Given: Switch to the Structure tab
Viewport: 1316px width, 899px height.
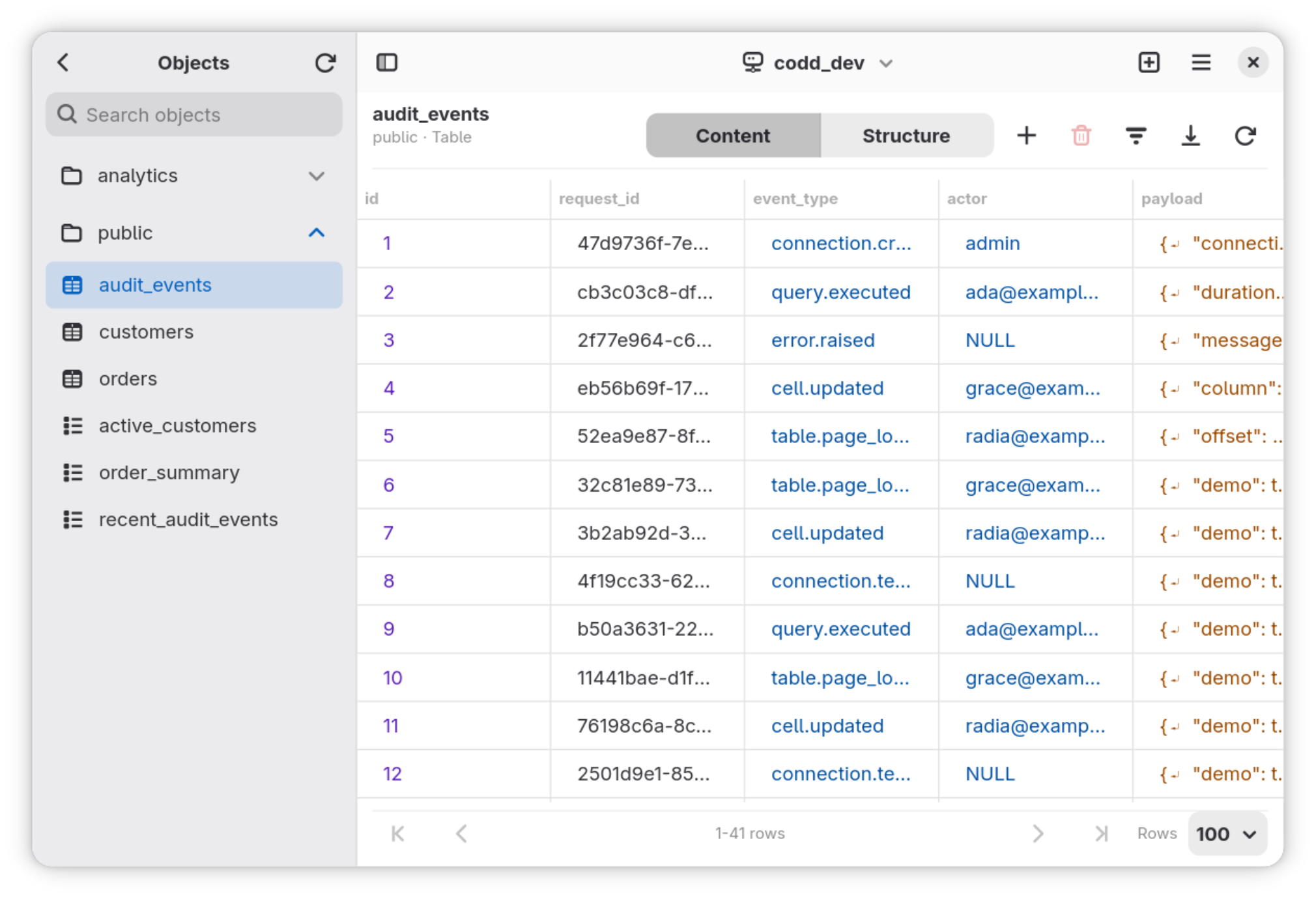Looking at the screenshot, I should tap(906, 136).
